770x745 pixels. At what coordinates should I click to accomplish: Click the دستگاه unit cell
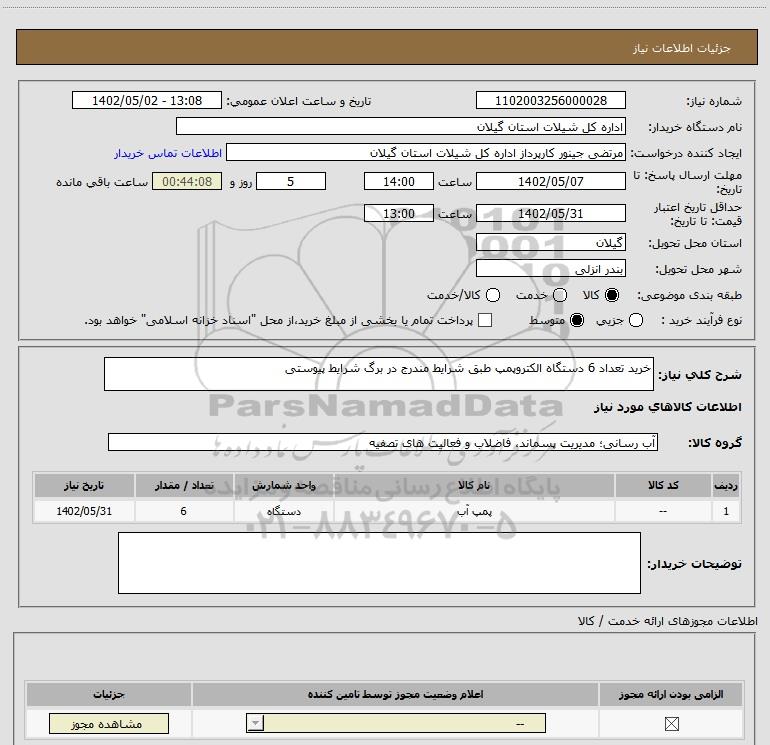coord(283,511)
